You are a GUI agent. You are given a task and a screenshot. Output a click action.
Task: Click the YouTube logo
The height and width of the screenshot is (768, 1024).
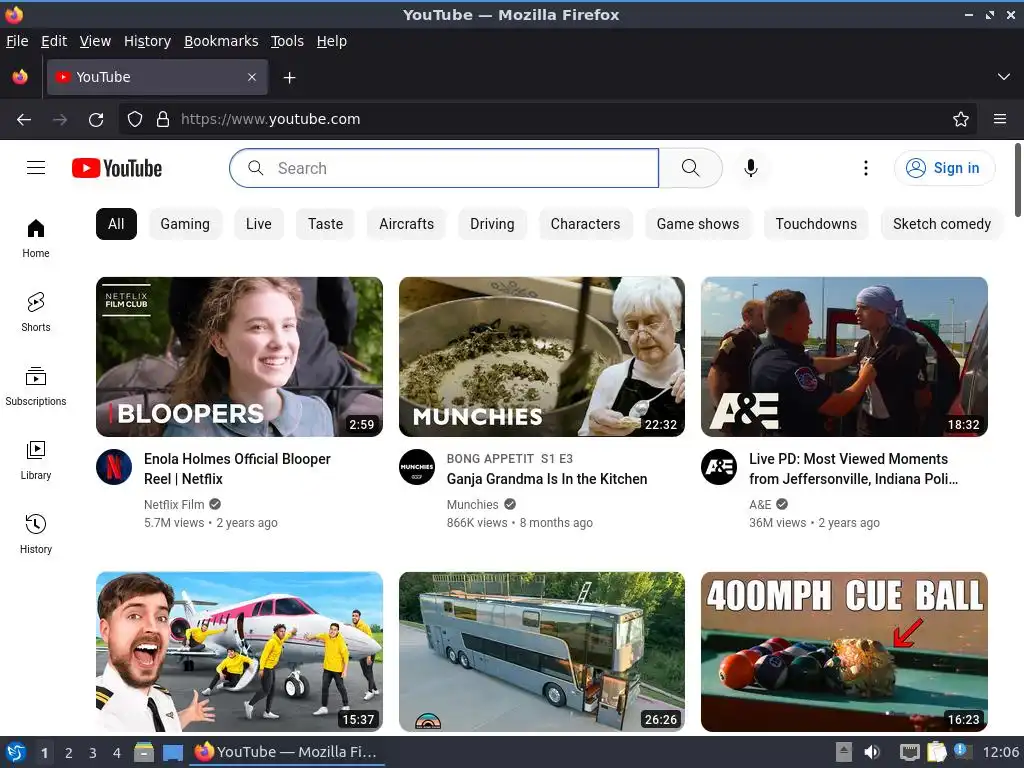[x=117, y=168]
